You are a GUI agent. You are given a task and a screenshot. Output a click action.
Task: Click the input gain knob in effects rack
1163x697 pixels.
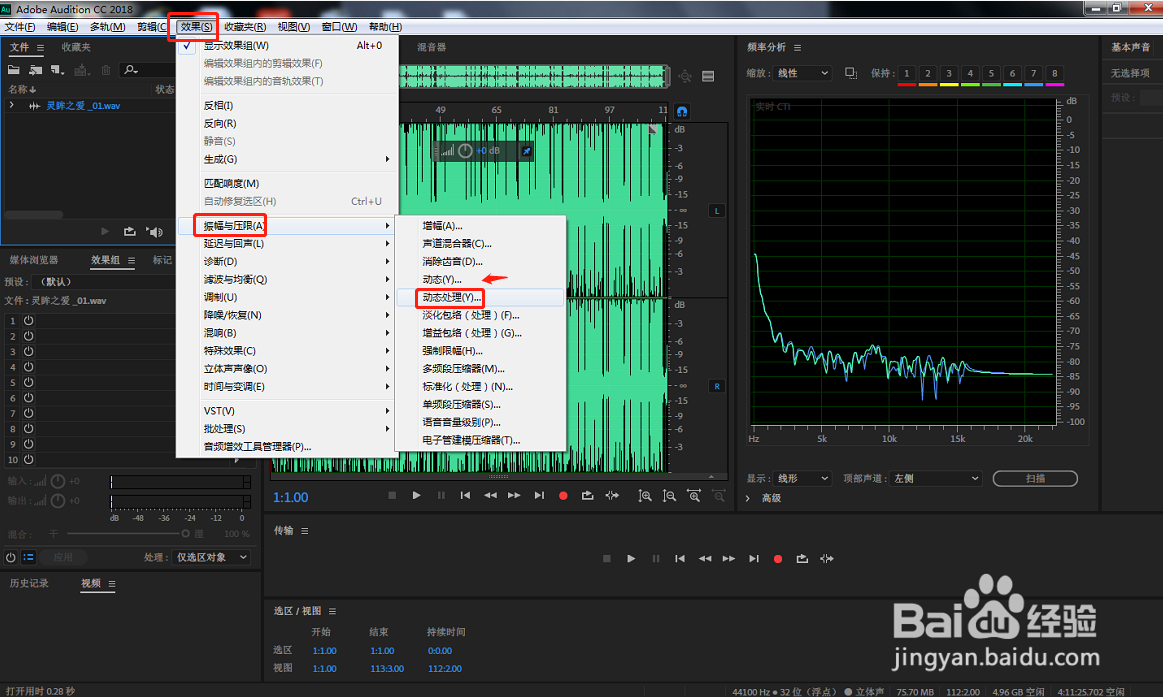(x=58, y=481)
